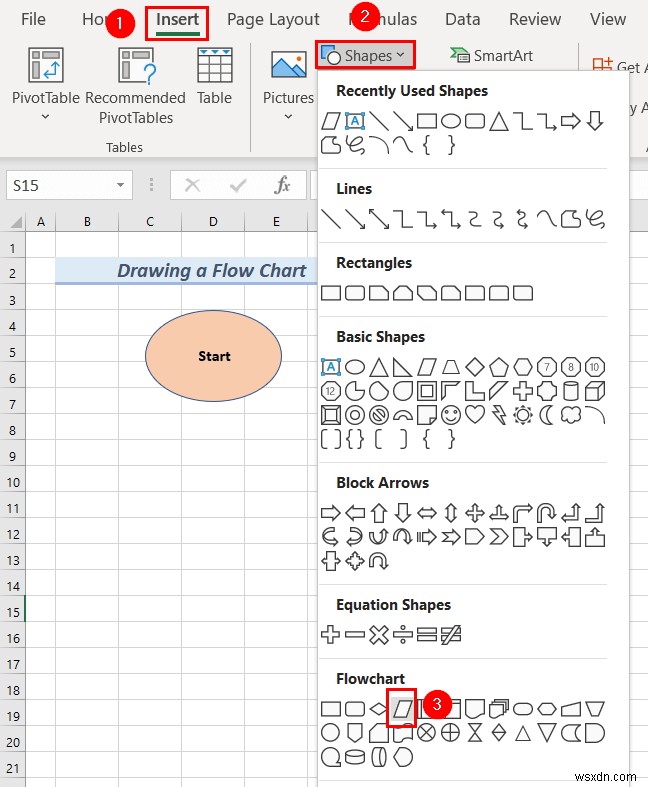Open the Name Box dropdown arrow
Screen dimensions: 648x787
pyautogui.click(x=120, y=185)
